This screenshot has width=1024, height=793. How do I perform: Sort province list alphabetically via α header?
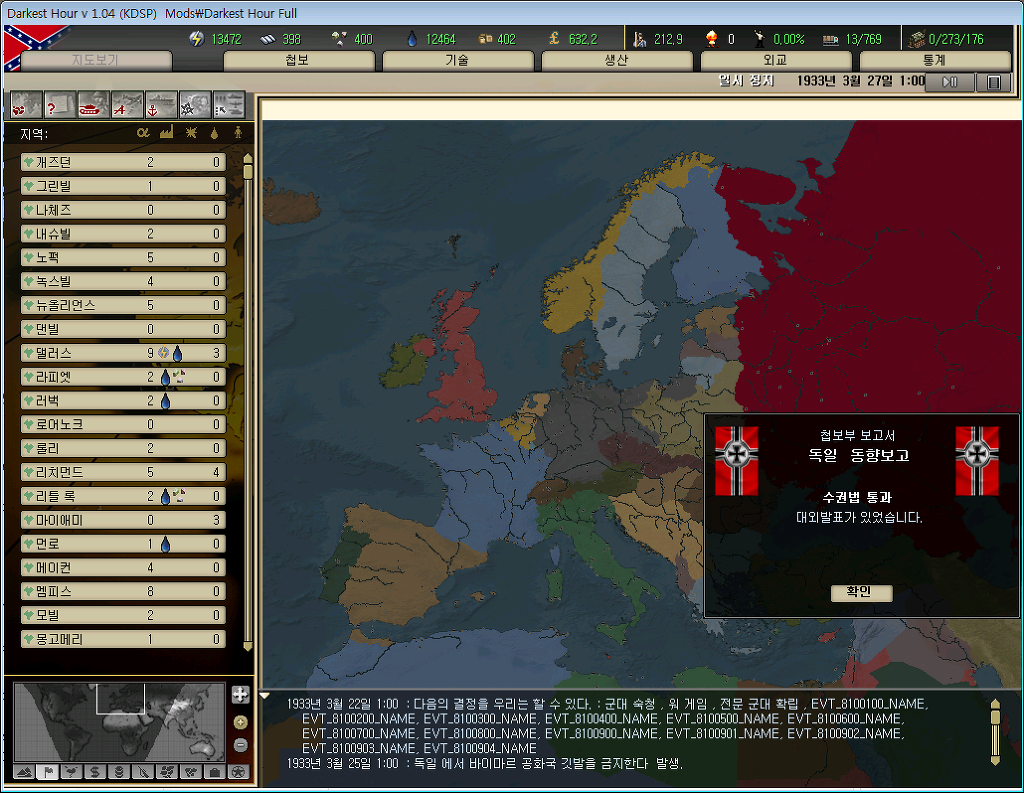pyautogui.click(x=142, y=133)
